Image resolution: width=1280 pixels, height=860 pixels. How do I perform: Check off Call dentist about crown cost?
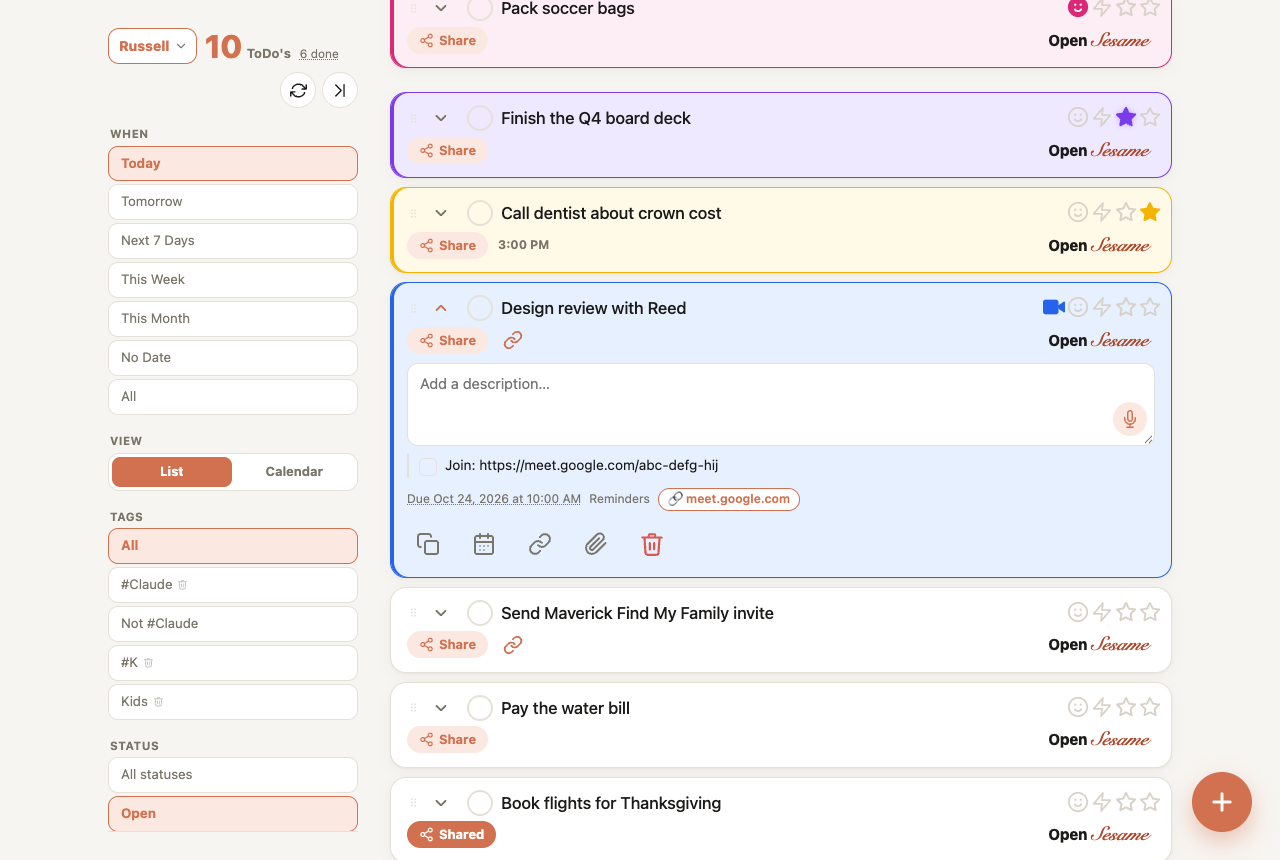480,213
